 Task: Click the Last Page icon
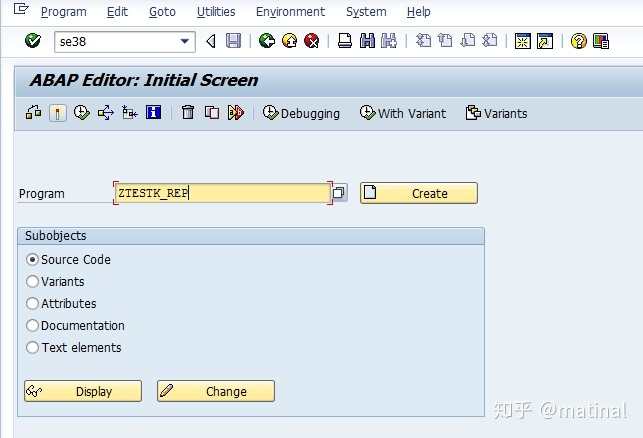pyautogui.click(x=490, y=41)
